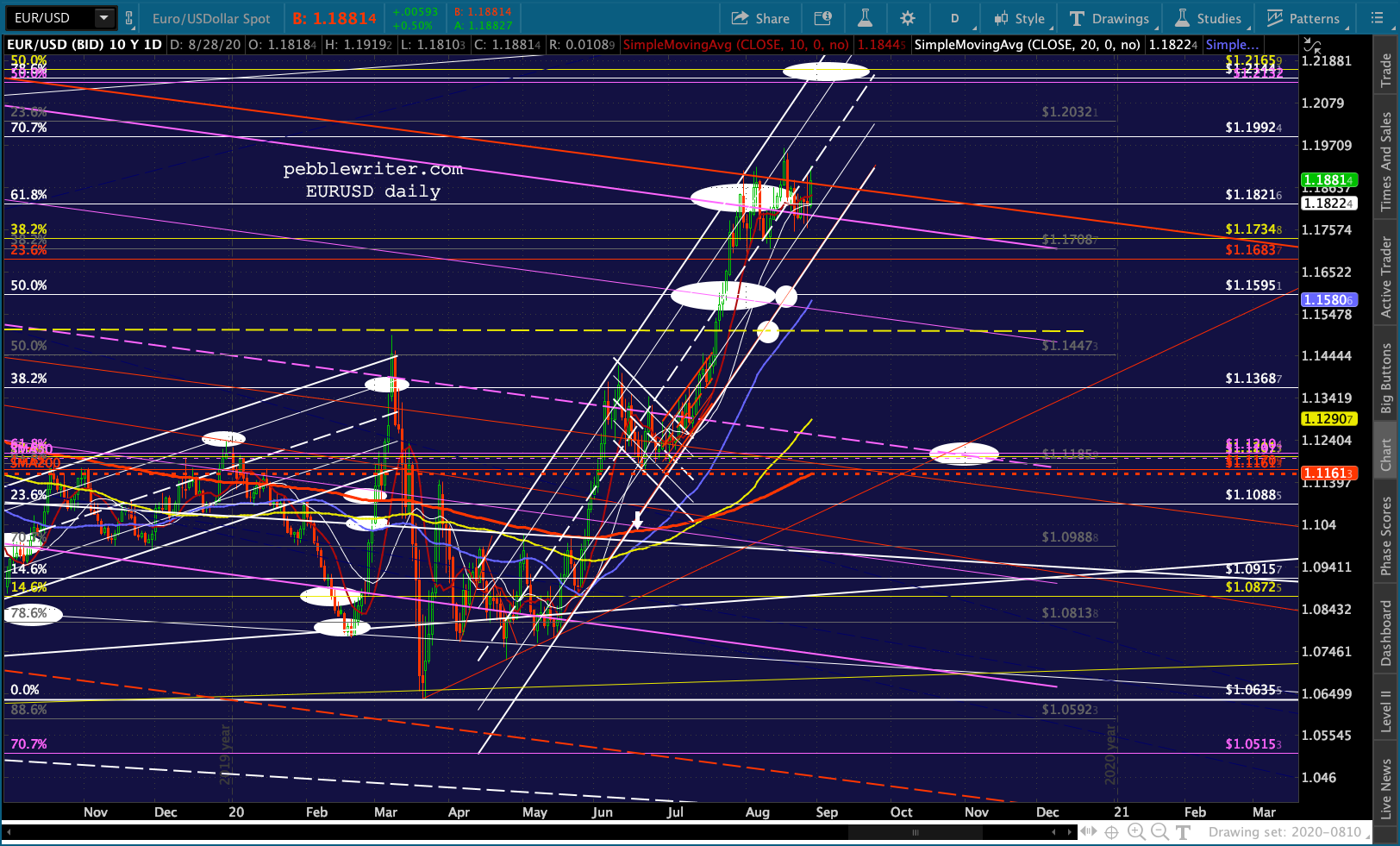
Task: Click the yellow 1.12907 price bubble
Action: click(1329, 418)
